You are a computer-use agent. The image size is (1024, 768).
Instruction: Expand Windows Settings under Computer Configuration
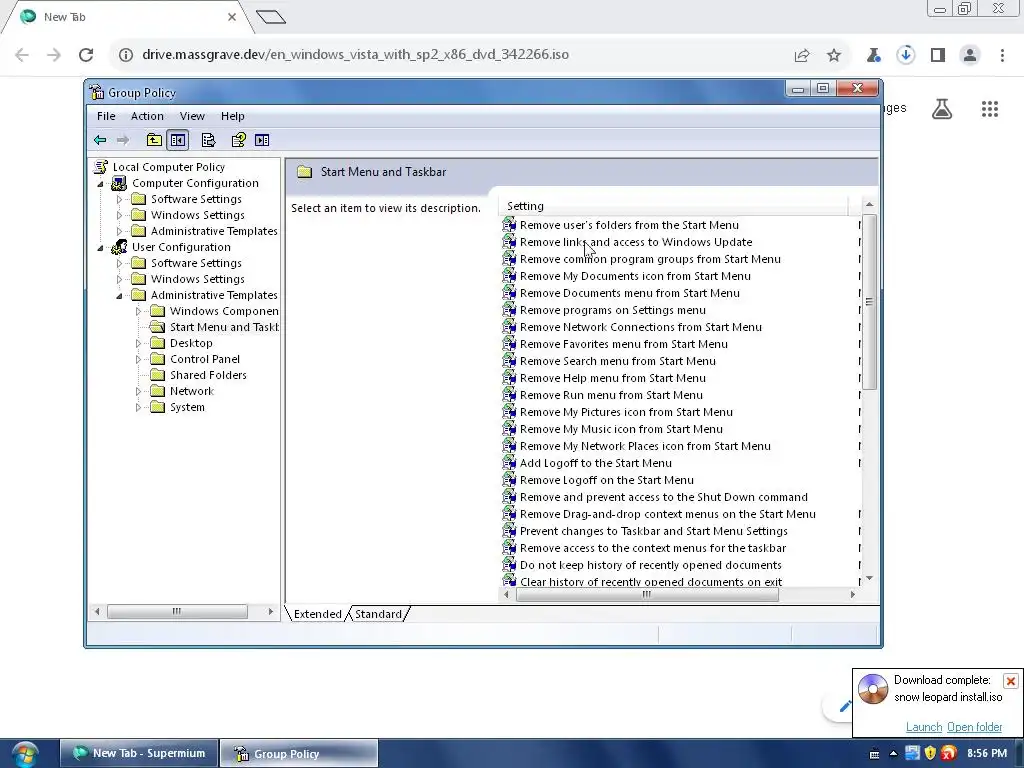(x=119, y=215)
